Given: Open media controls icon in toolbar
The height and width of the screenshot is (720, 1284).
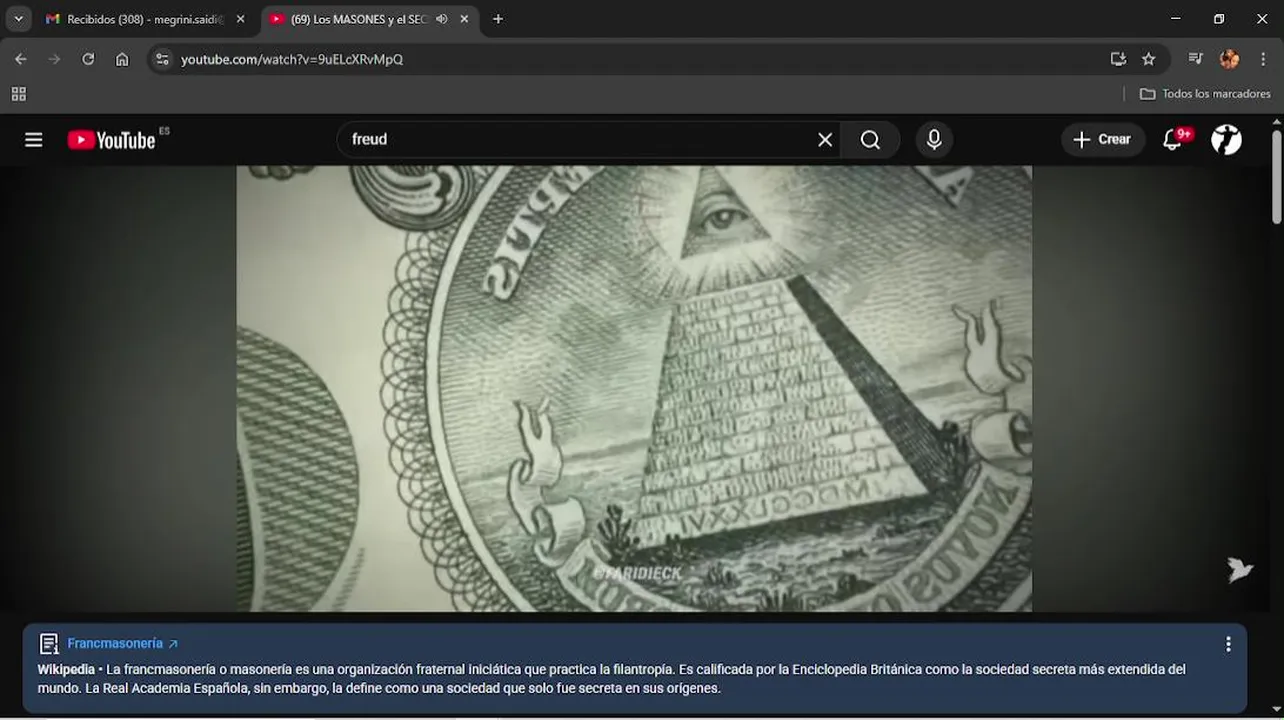Looking at the screenshot, I should (x=1195, y=59).
